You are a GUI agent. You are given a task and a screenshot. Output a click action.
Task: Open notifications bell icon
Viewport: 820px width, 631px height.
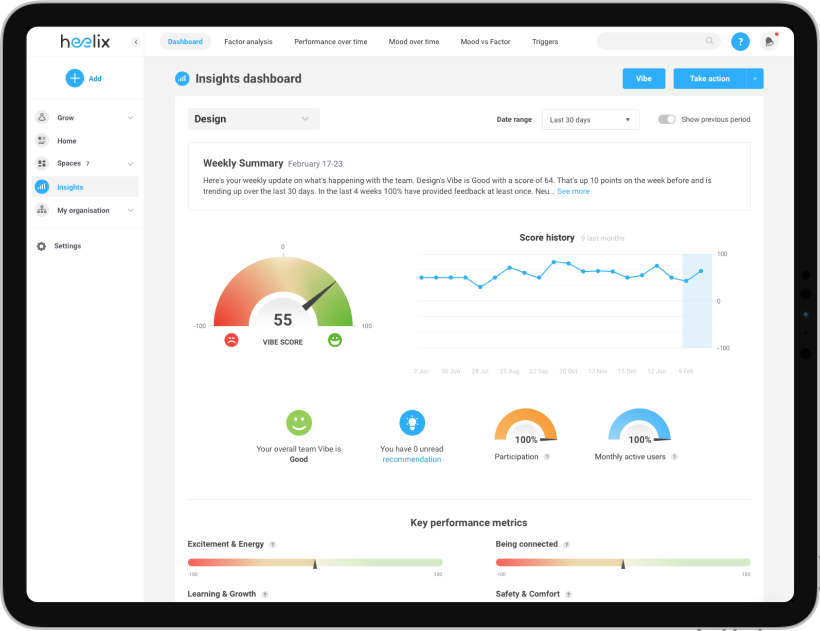point(770,41)
